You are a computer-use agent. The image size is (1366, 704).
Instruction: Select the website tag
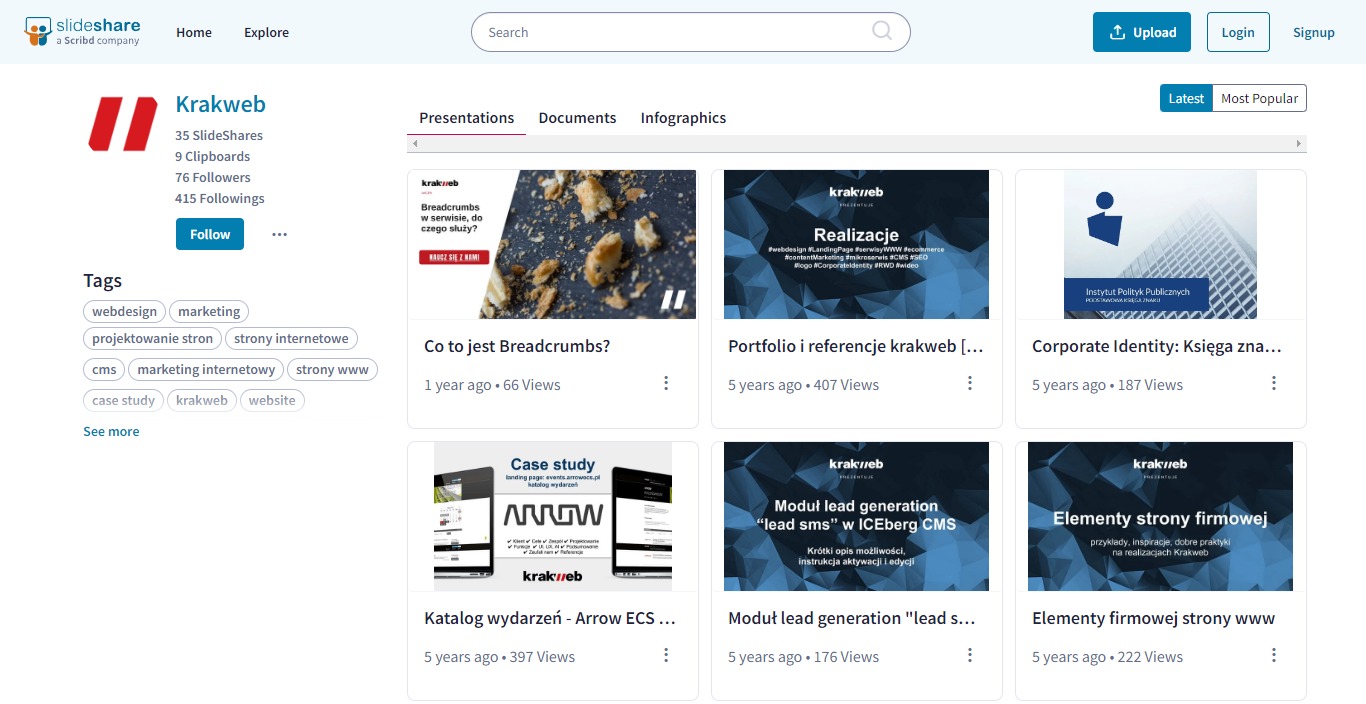point(272,400)
